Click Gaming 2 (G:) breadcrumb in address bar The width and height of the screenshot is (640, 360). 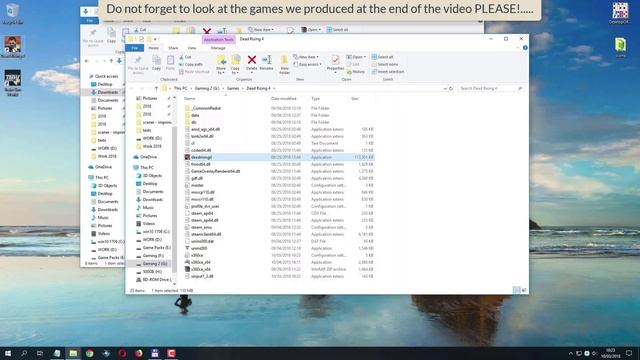207,89
